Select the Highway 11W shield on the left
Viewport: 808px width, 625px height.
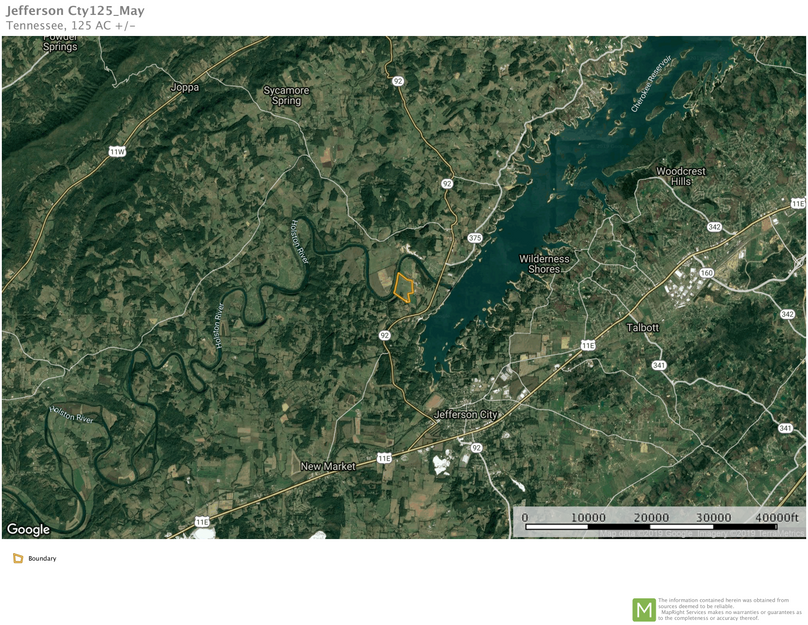point(117,152)
